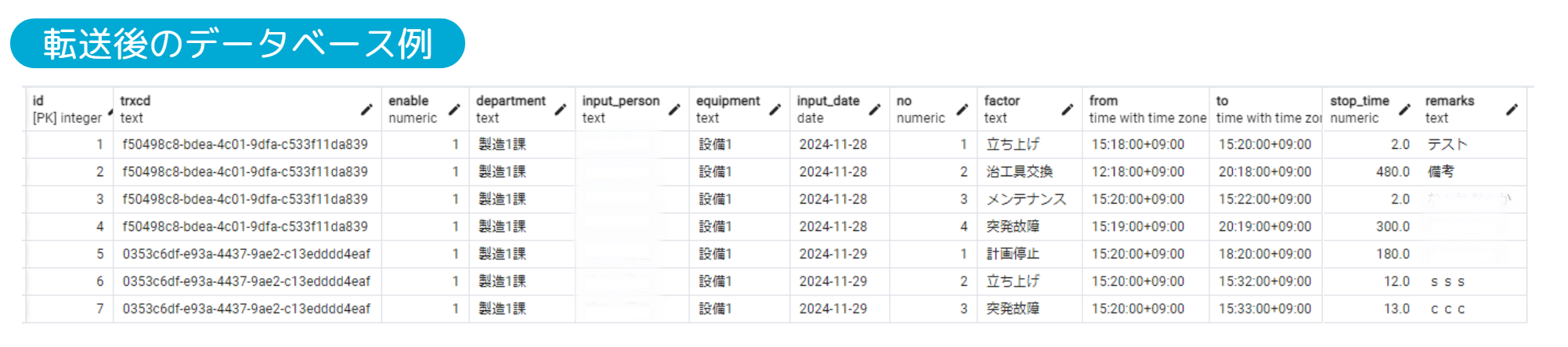The height and width of the screenshot is (347, 1568).
Task: Click the pencil icon in no column header
Action: click(963, 110)
